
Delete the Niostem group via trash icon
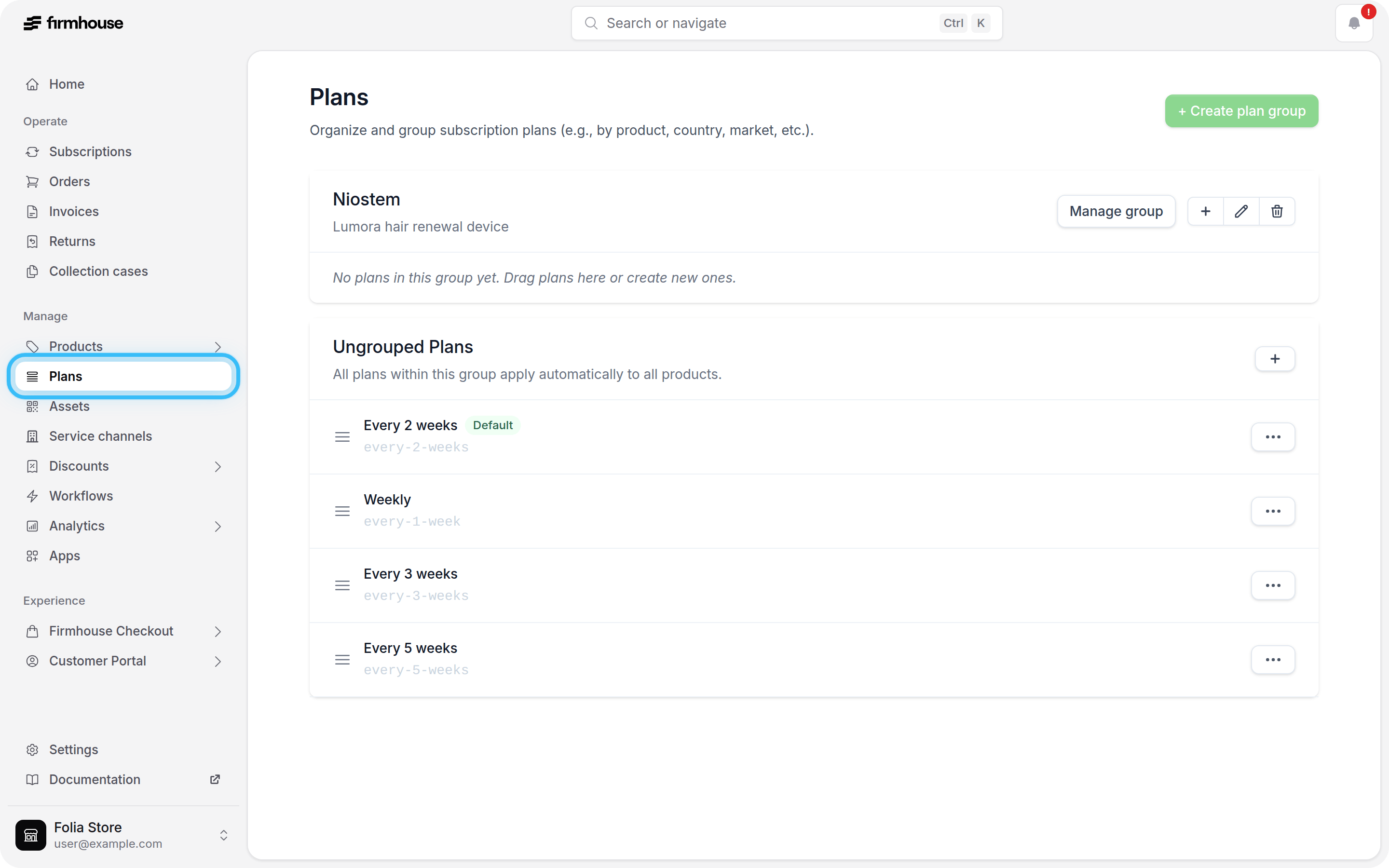[1277, 211]
